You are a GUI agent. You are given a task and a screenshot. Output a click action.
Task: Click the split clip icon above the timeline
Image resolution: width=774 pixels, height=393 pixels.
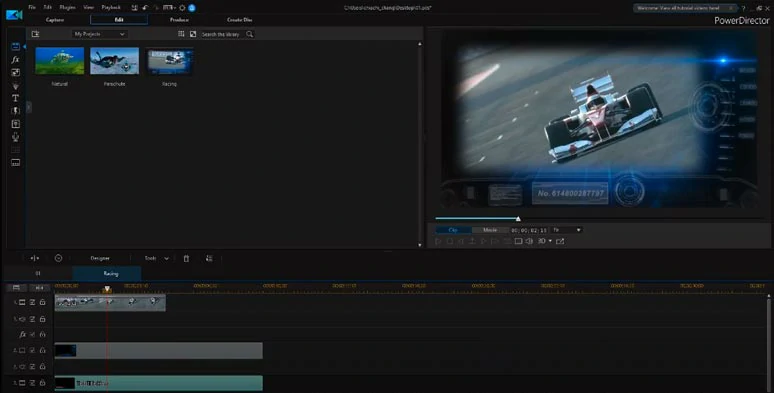pyautogui.click(x=35, y=258)
